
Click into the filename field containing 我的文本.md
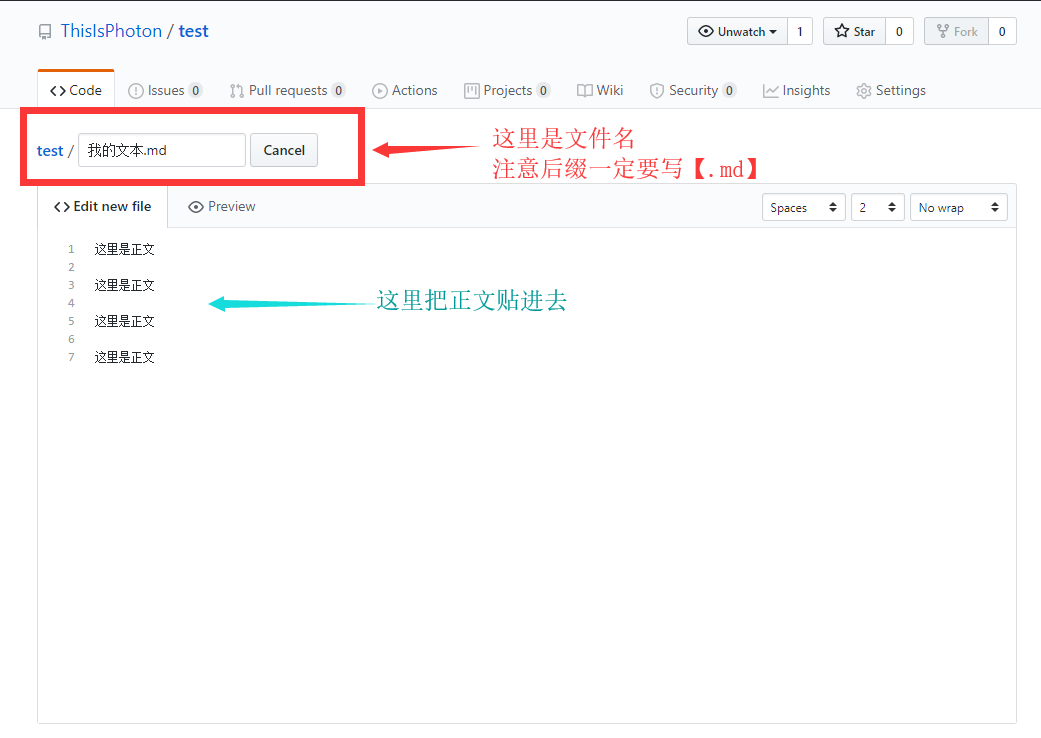[162, 150]
